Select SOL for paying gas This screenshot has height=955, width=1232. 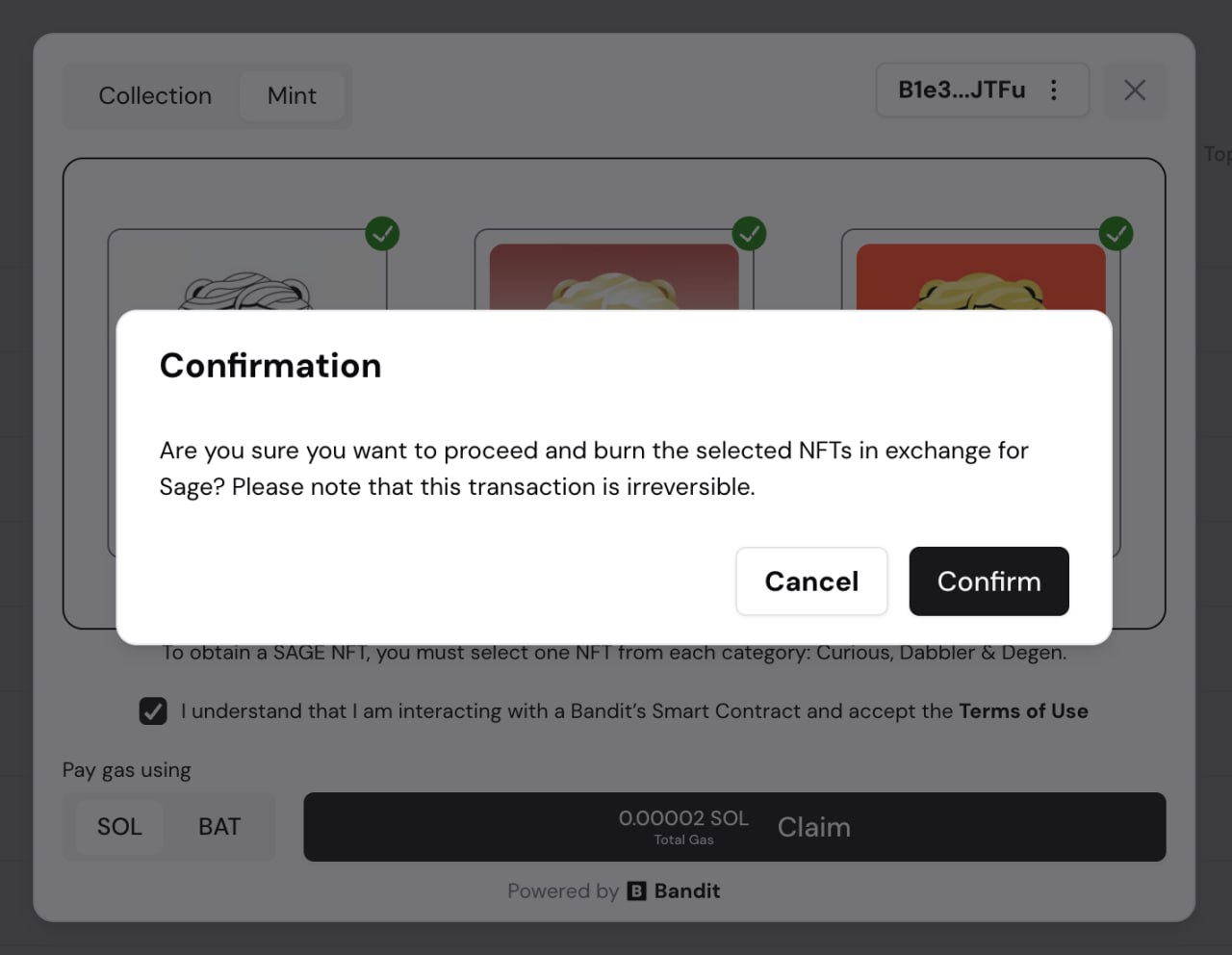(119, 826)
